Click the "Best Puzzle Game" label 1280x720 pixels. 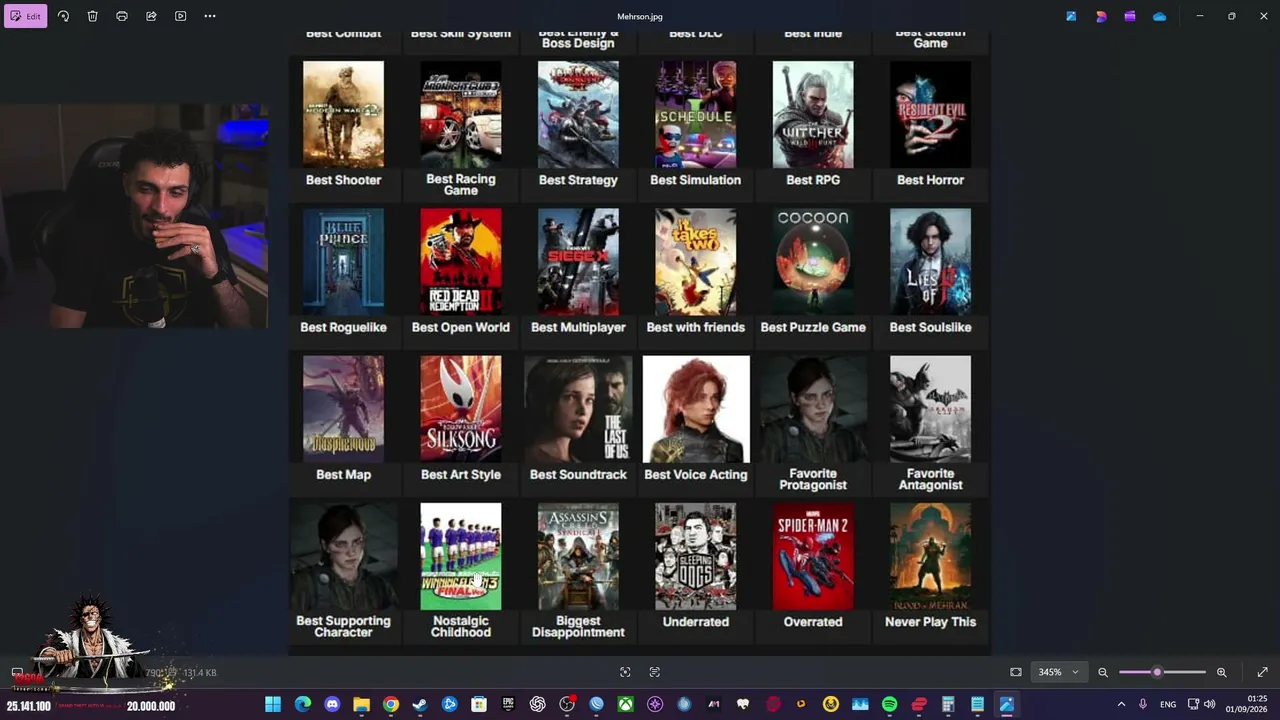pyautogui.click(x=813, y=327)
